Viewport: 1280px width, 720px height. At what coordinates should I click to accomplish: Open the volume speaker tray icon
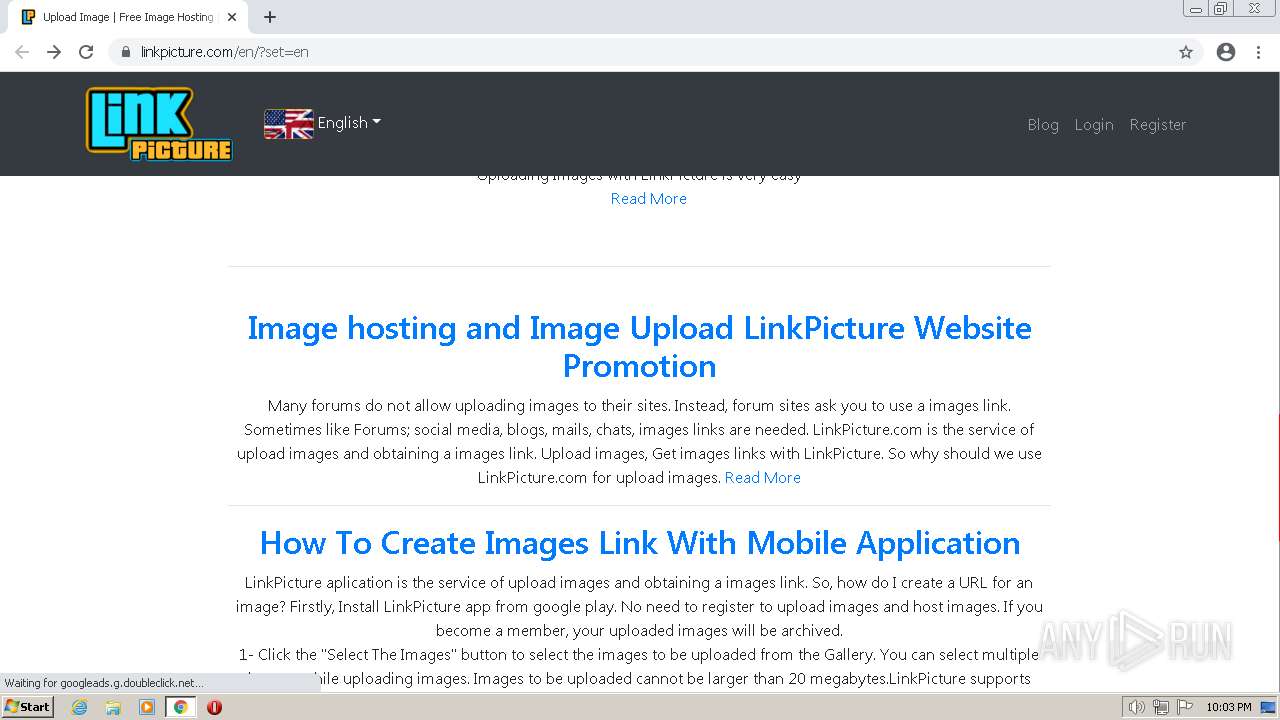[1136, 707]
